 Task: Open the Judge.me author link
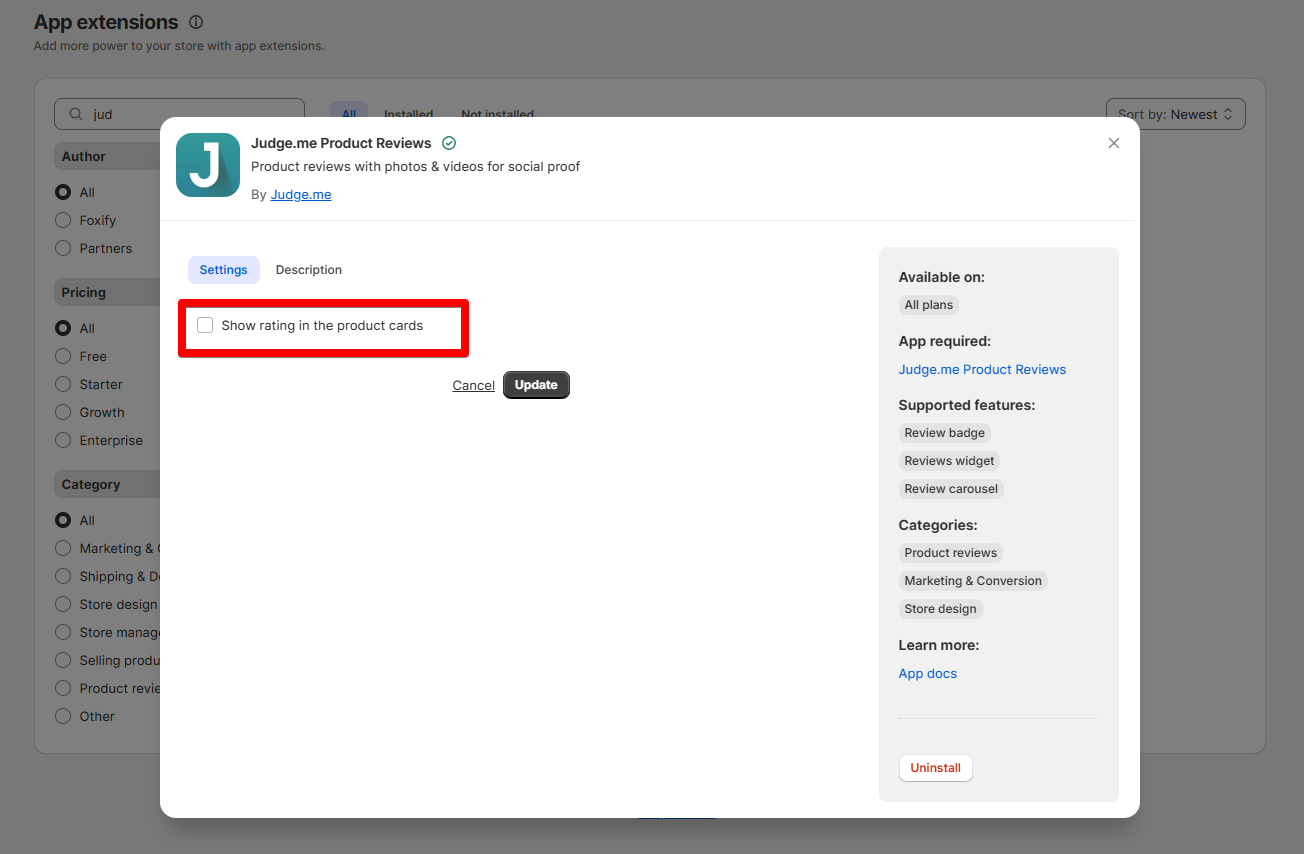301,195
